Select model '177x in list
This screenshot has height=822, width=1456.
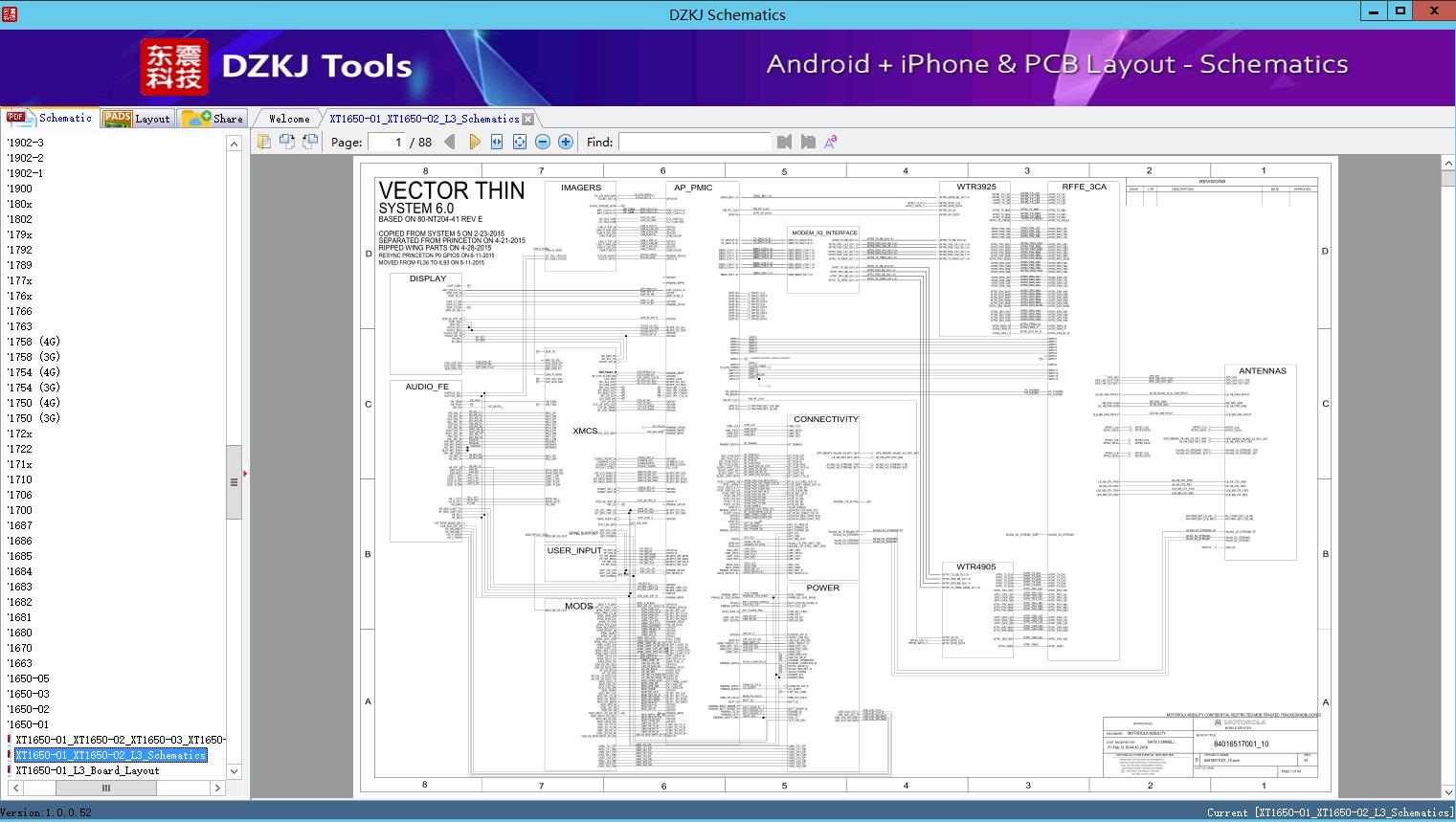pyautogui.click(x=19, y=280)
